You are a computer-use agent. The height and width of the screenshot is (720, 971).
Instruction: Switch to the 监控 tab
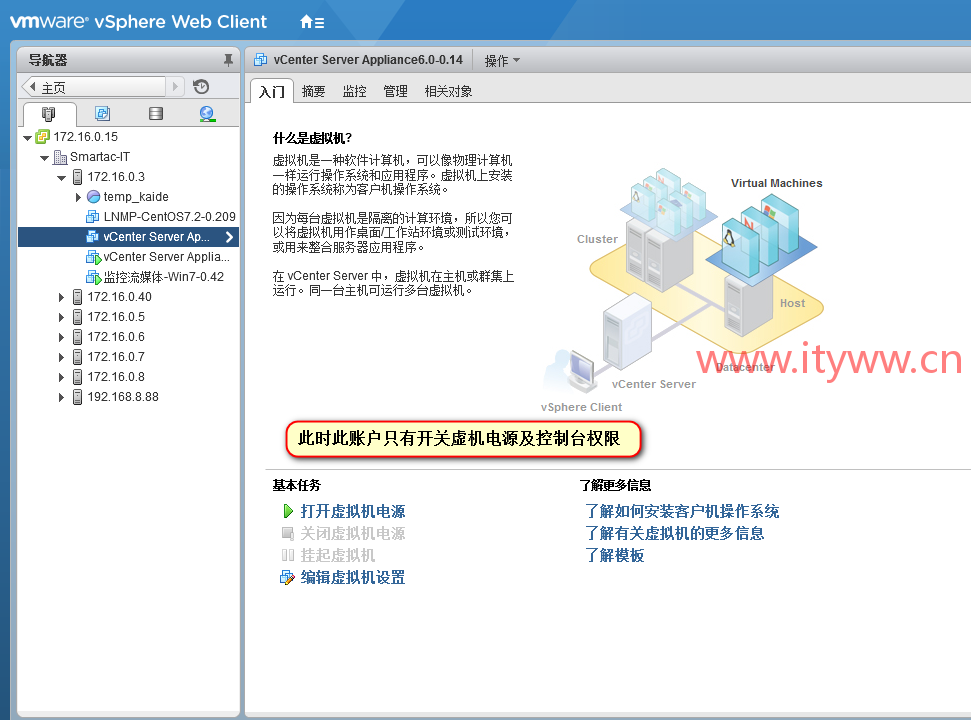click(x=354, y=92)
